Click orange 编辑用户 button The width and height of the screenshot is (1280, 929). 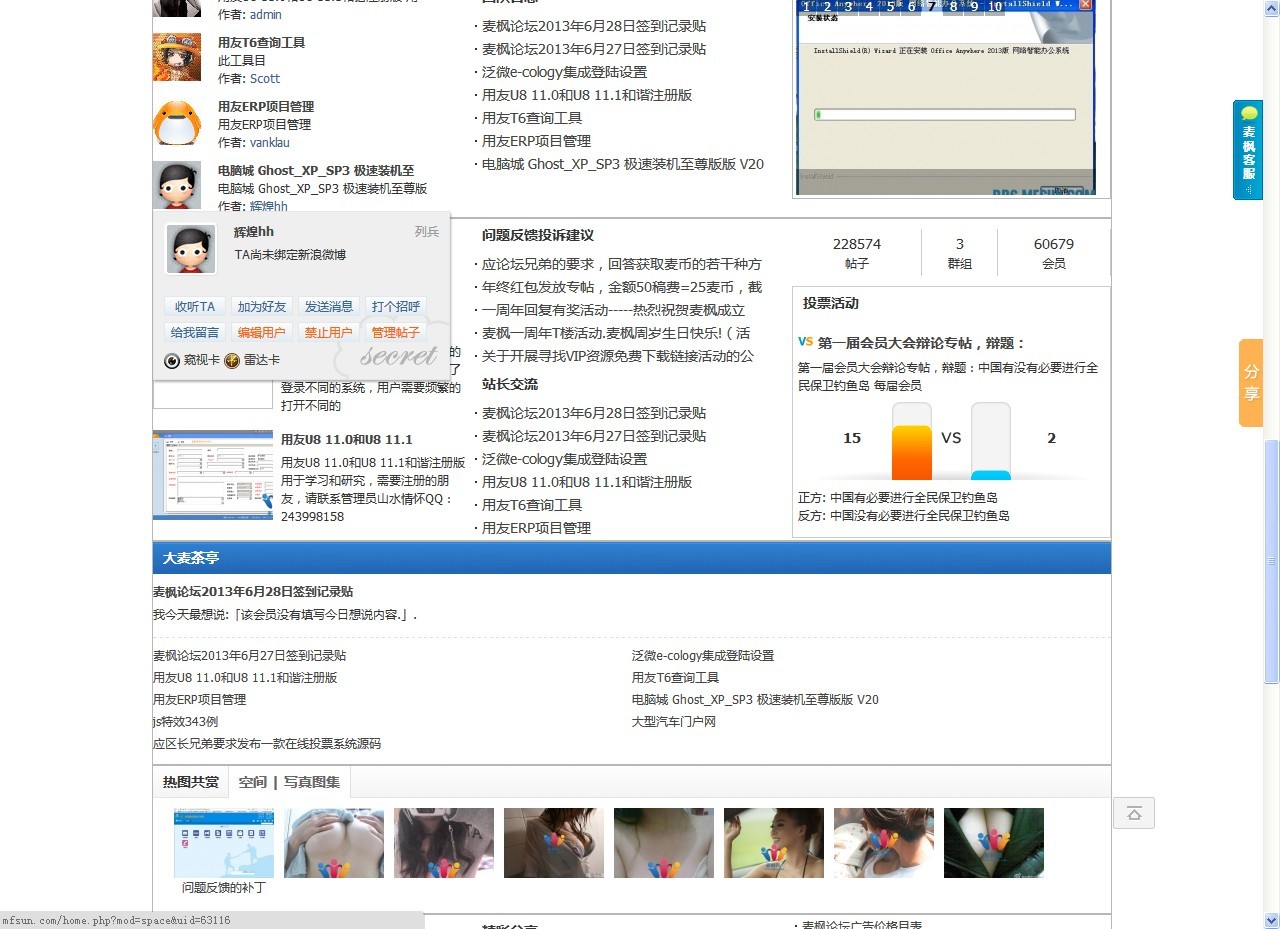(x=262, y=333)
